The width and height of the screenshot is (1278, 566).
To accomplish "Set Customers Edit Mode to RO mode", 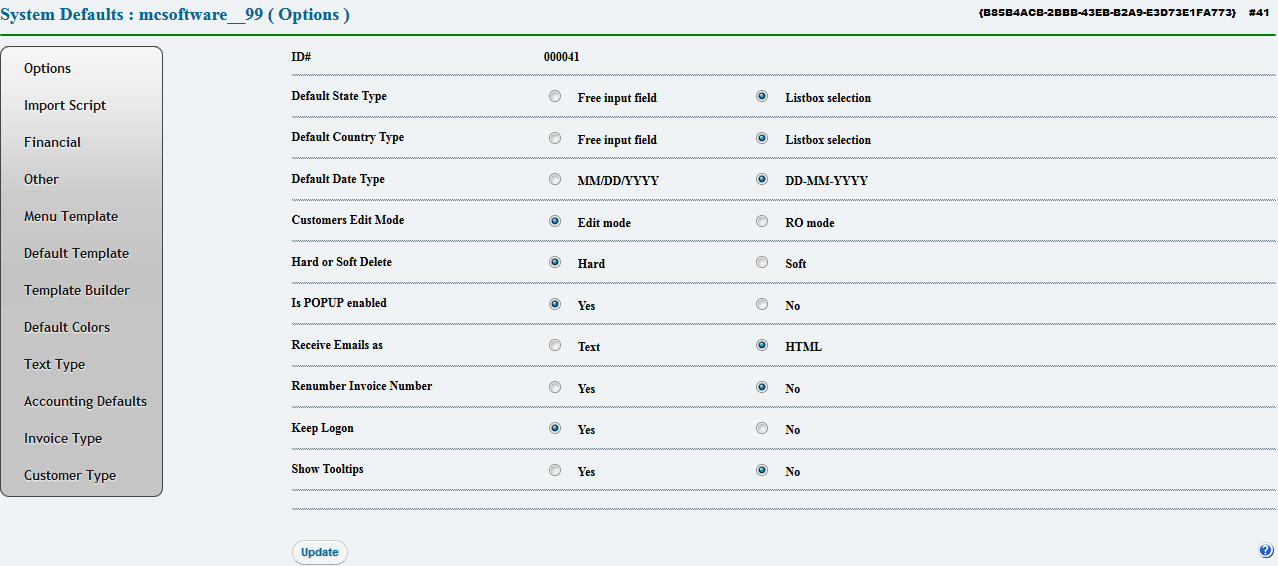I will [762, 221].
